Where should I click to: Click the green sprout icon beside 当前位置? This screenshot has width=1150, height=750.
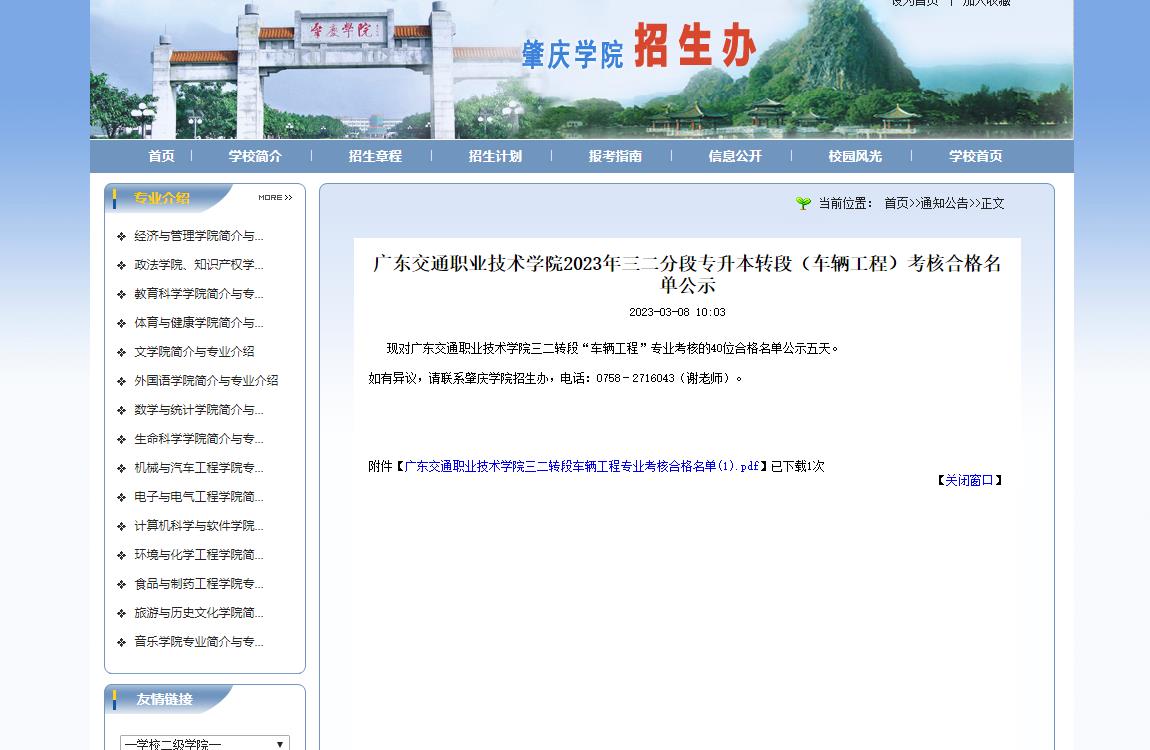point(803,203)
